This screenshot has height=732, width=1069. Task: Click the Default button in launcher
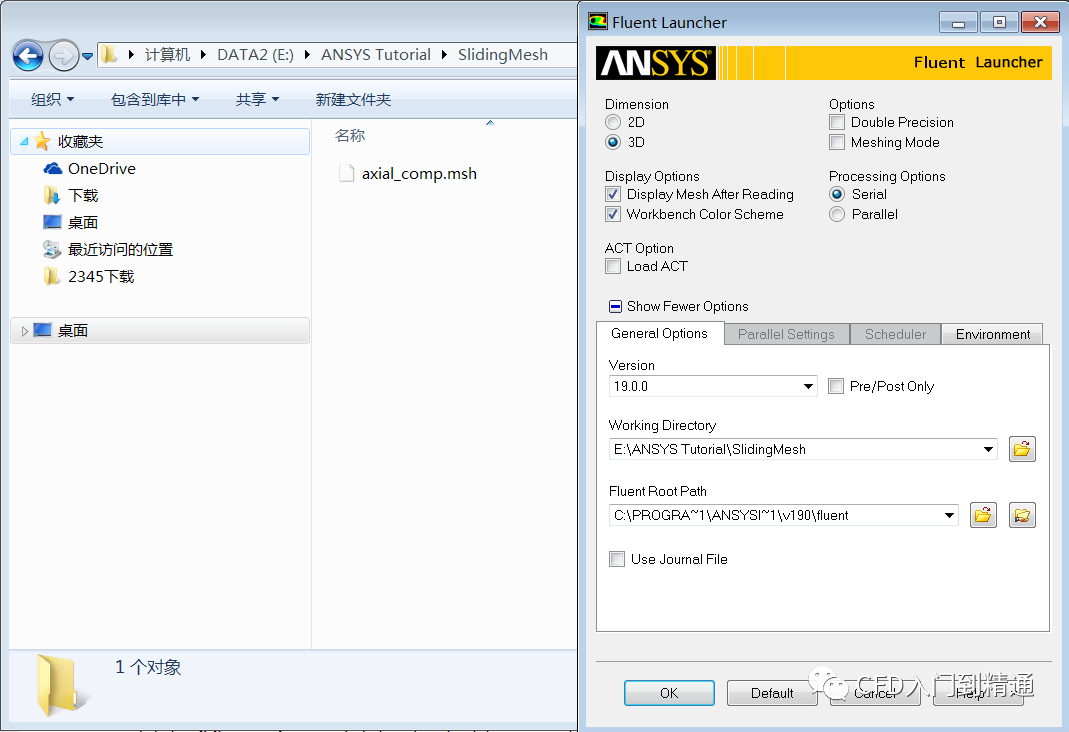[772, 692]
